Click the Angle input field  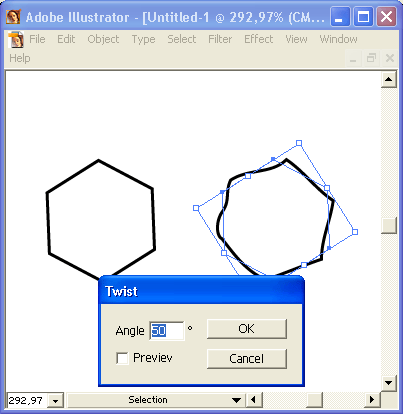point(167,331)
